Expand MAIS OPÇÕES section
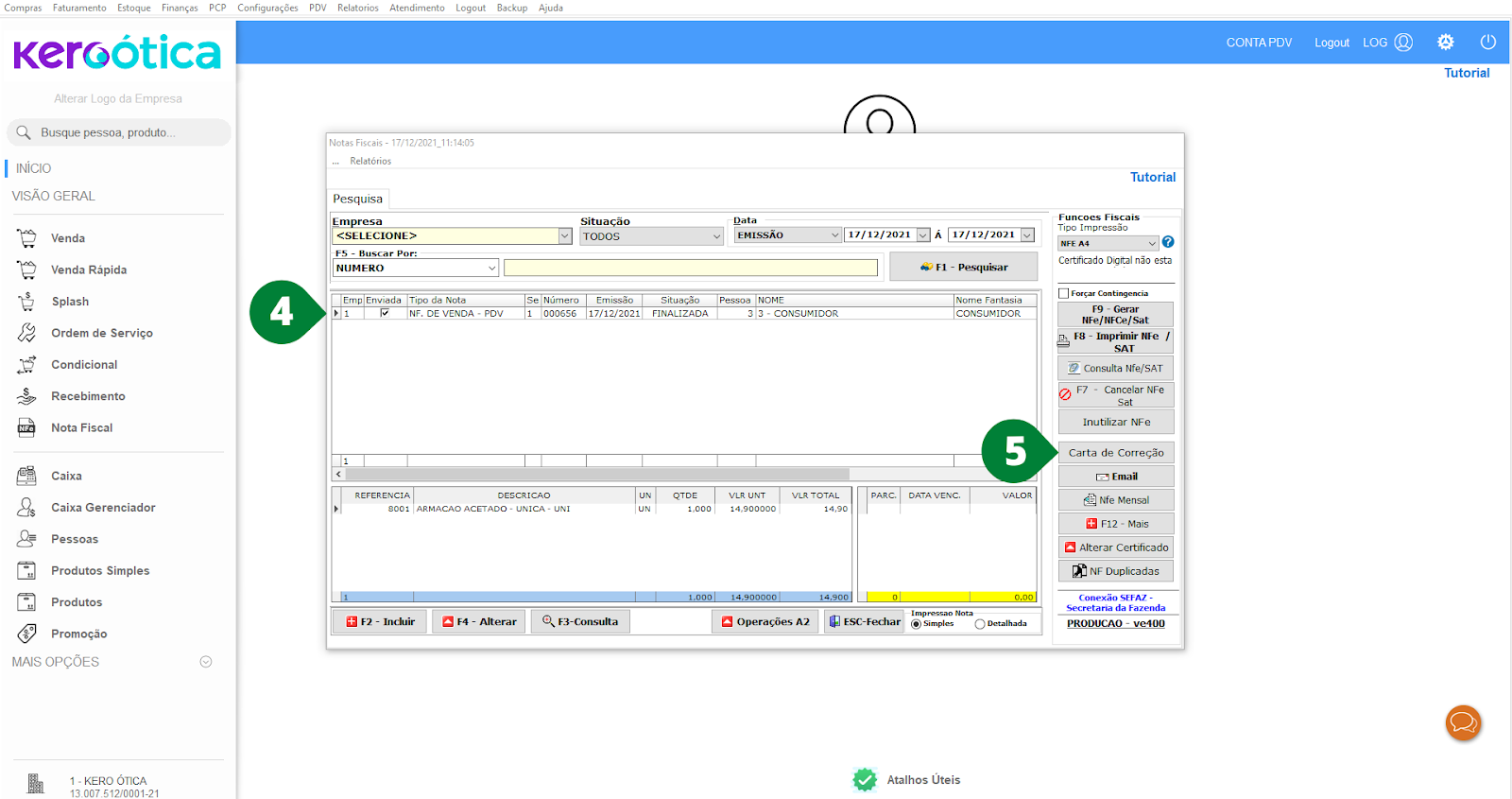Image resolution: width=1512 pixels, height=799 pixels. 206,662
